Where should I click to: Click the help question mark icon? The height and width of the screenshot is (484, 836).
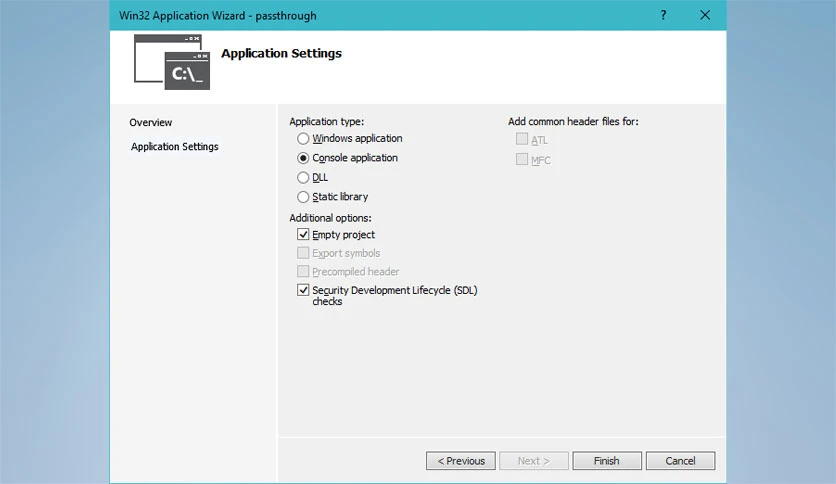[663, 15]
